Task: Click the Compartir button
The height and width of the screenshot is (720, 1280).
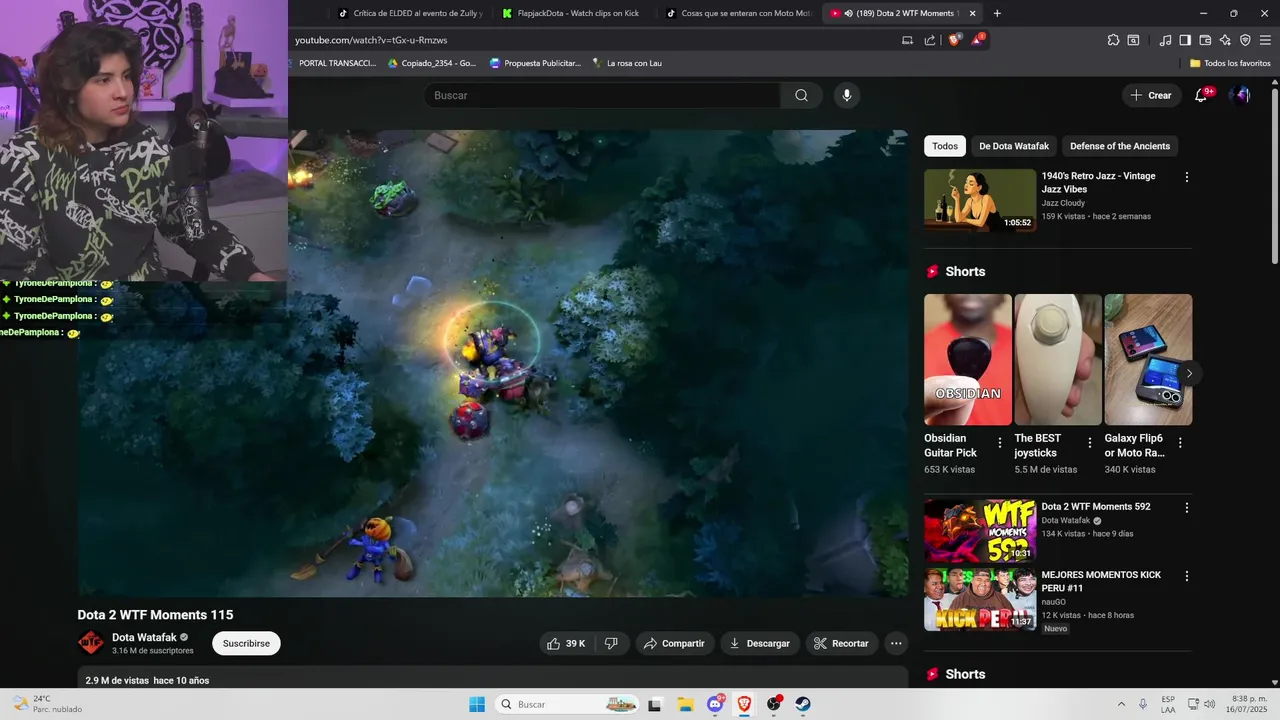Action: pos(675,643)
